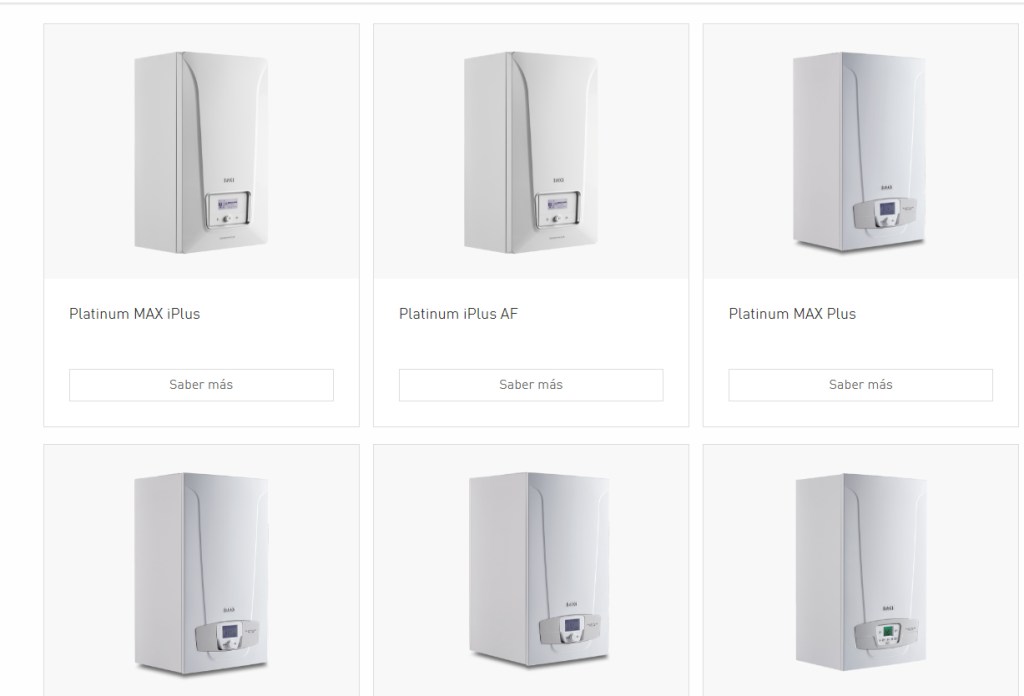Image resolution: width=1024 pixels, height=696 pixels.
Task: Click the control panel on Platinum MAX Plus boiler
Action: coord(886,212)
